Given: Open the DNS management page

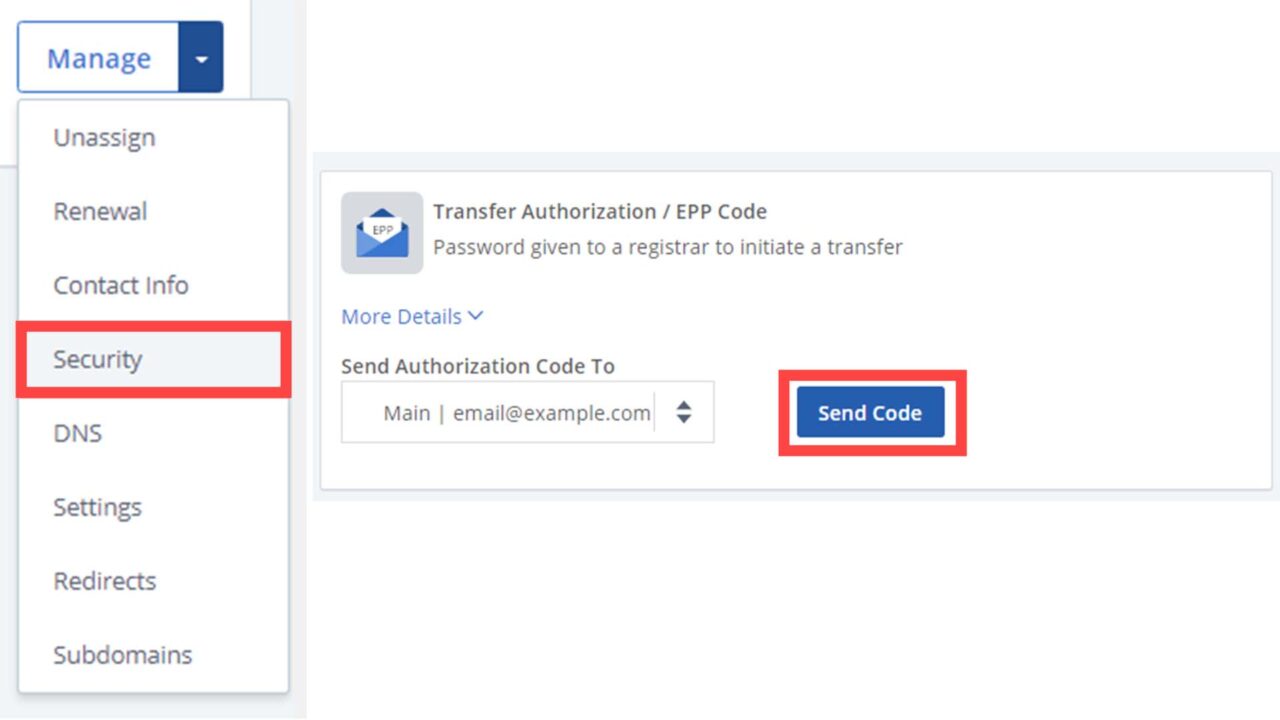Looking at the screenshot, I should tap(77, 433).
